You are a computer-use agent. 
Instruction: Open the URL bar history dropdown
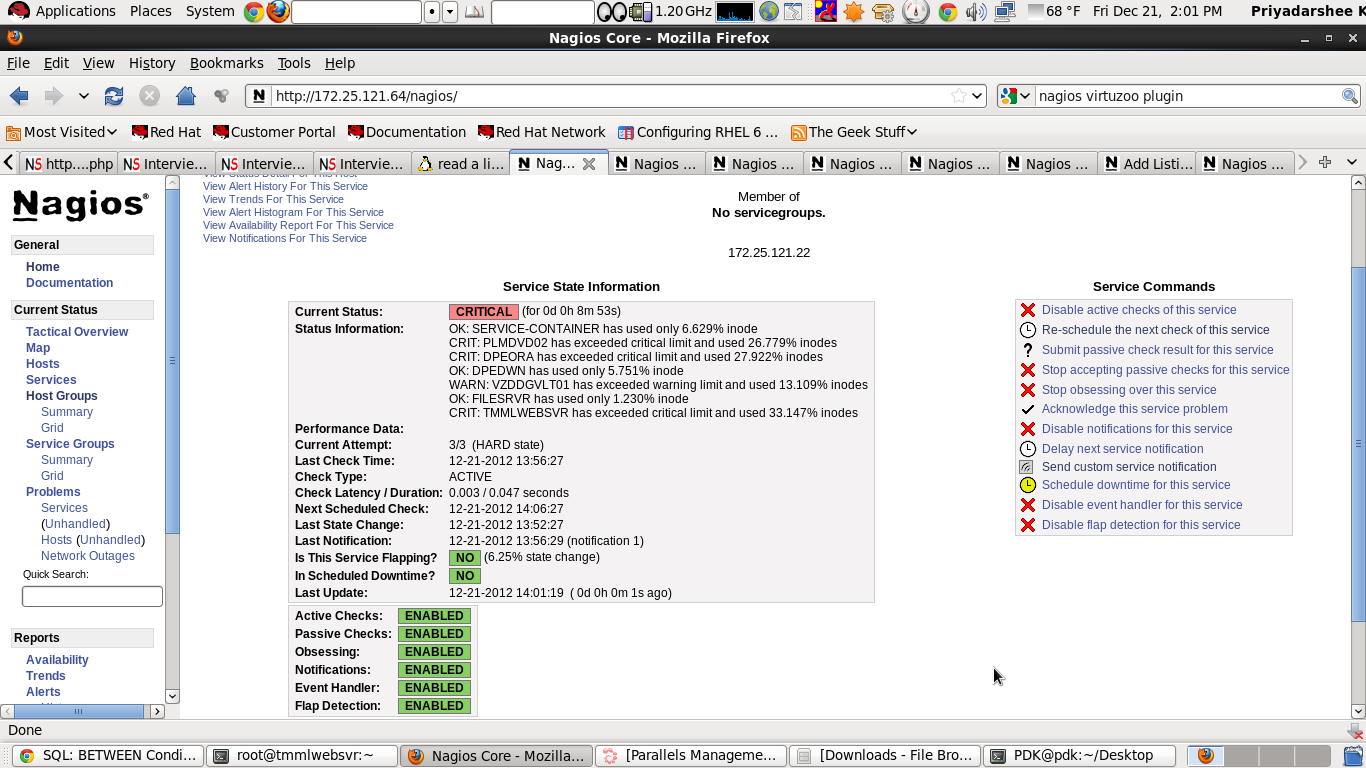pos(977,96)
